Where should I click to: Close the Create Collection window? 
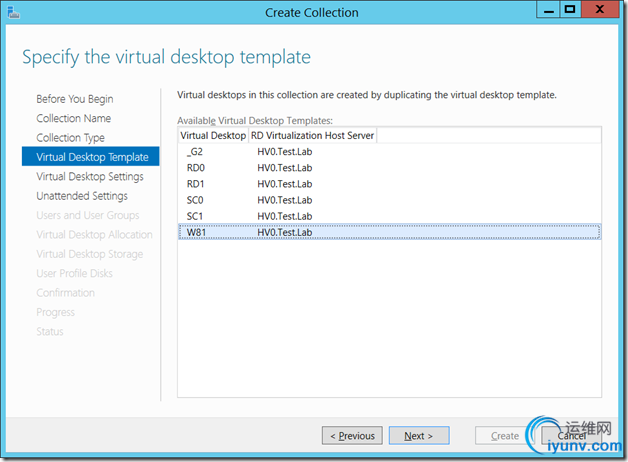coord(600,10)
